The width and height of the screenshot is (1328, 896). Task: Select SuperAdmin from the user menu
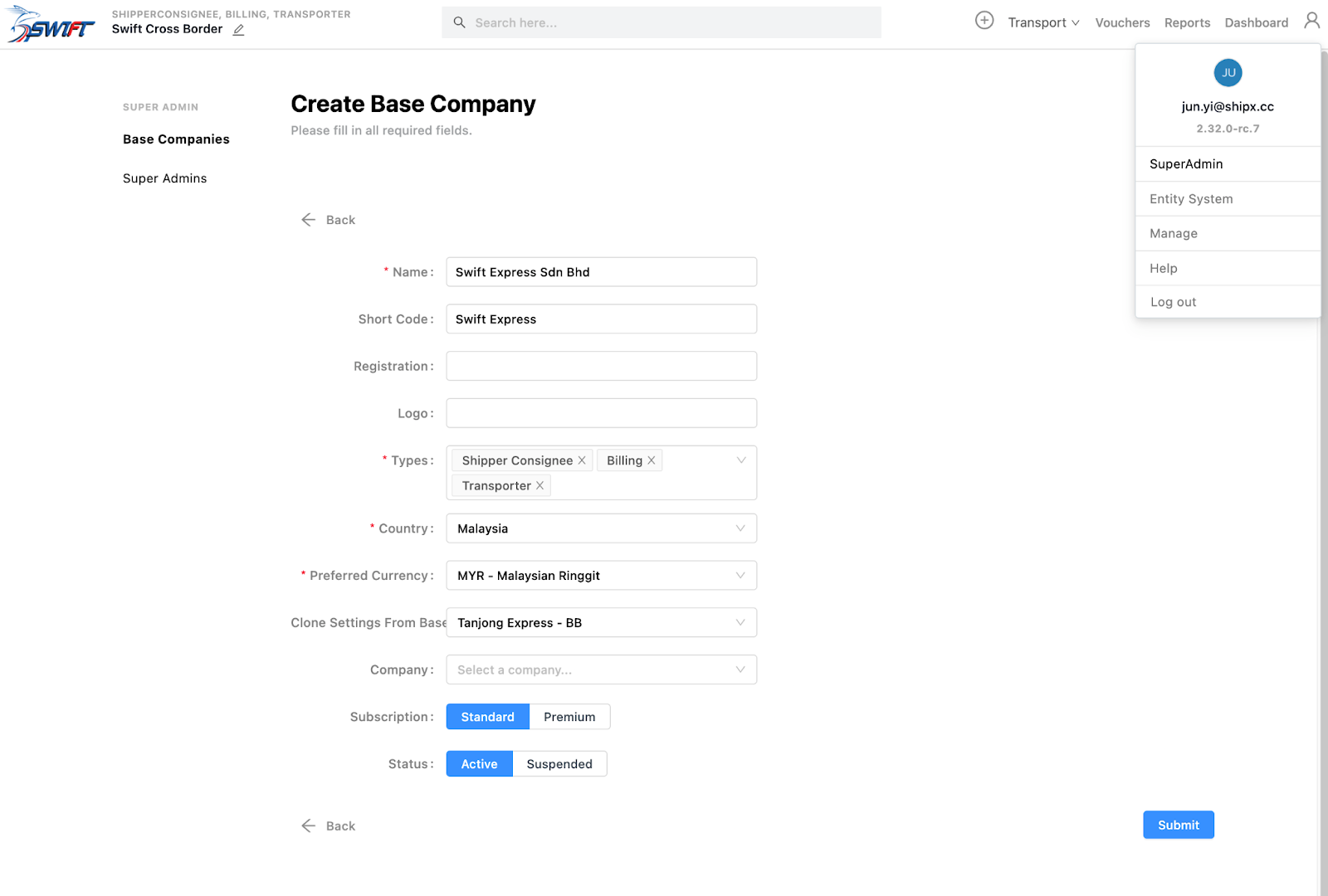coord(1228,164)
